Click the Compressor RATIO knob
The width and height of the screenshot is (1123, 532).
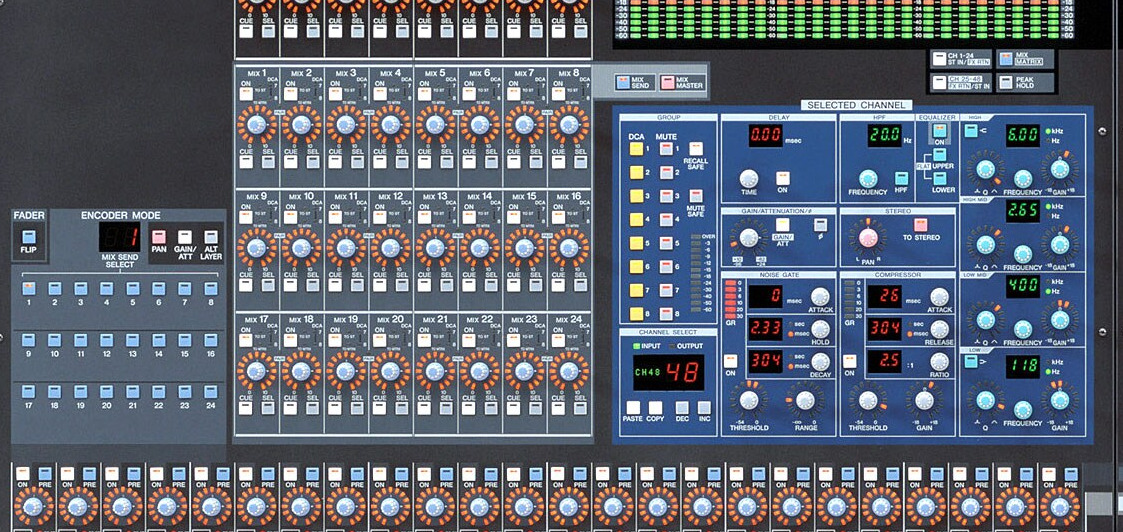tap(940, 362)
